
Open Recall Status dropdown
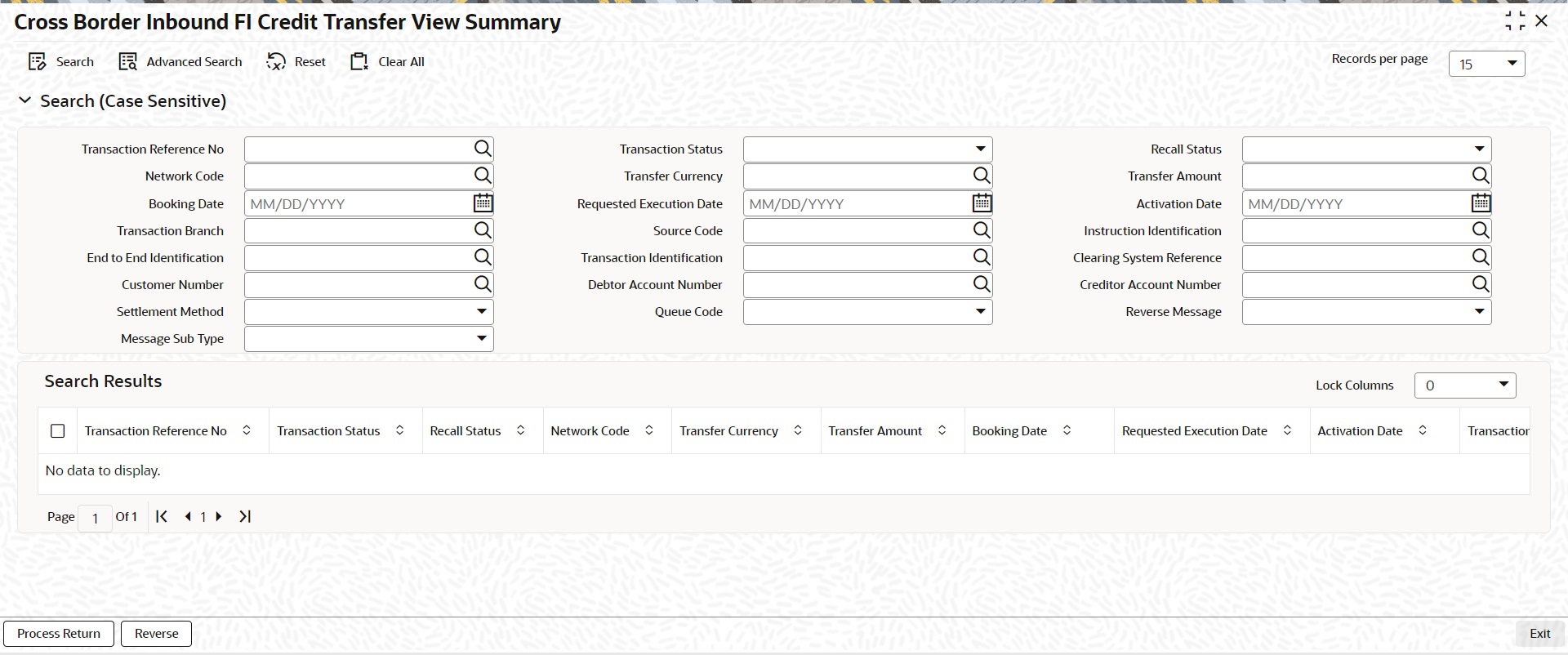tap(1366, 149)
